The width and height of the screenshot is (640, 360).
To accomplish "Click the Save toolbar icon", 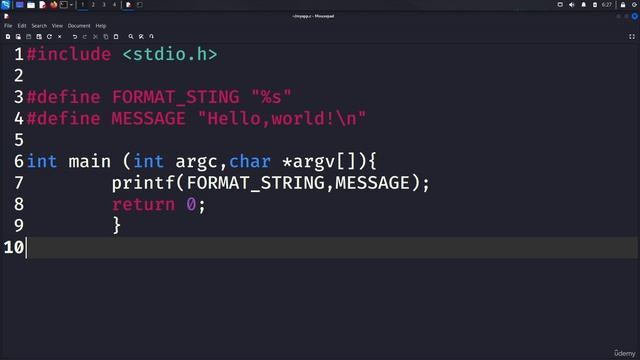I will (29, 37).
